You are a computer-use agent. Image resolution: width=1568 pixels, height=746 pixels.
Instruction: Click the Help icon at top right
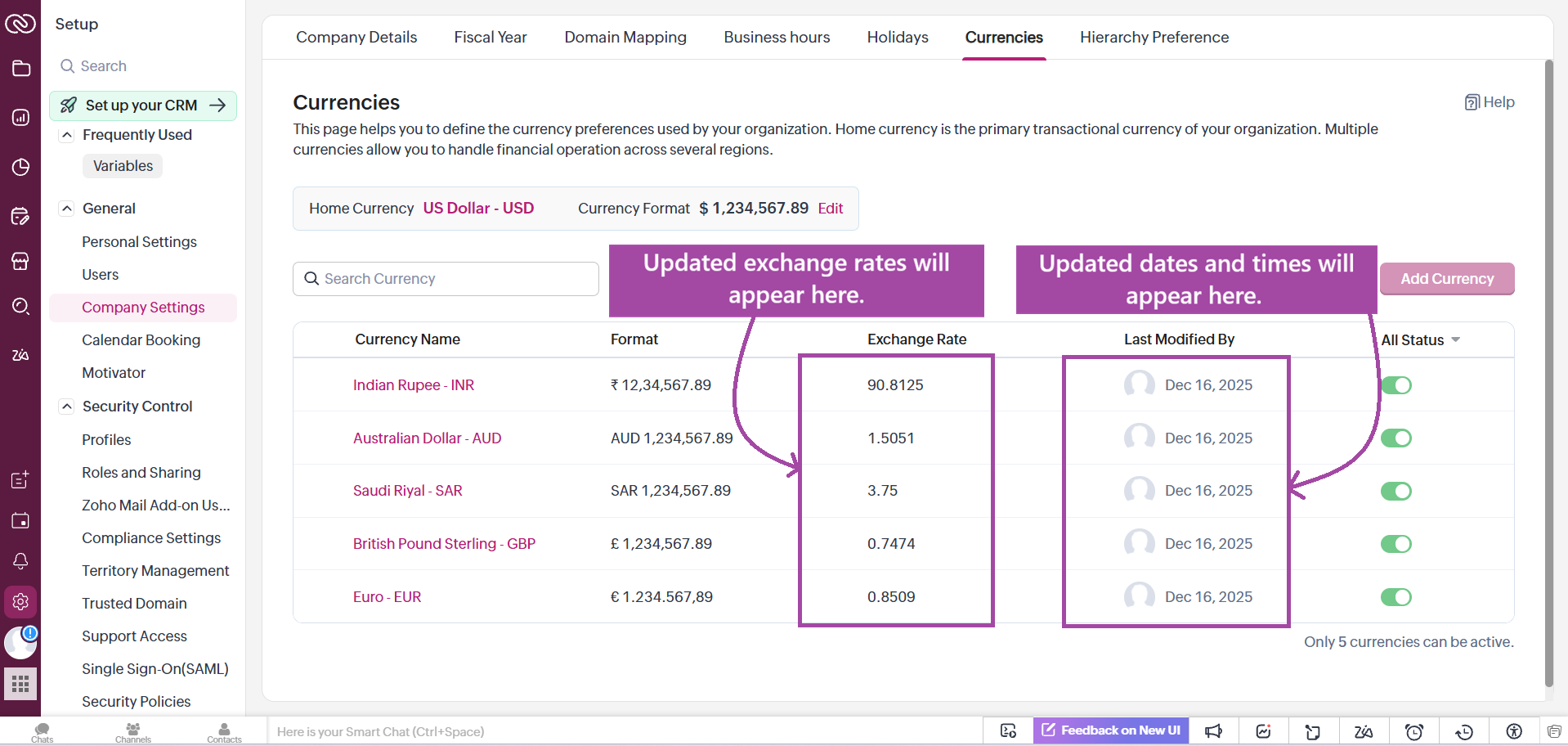click(x=1489, y=102)
